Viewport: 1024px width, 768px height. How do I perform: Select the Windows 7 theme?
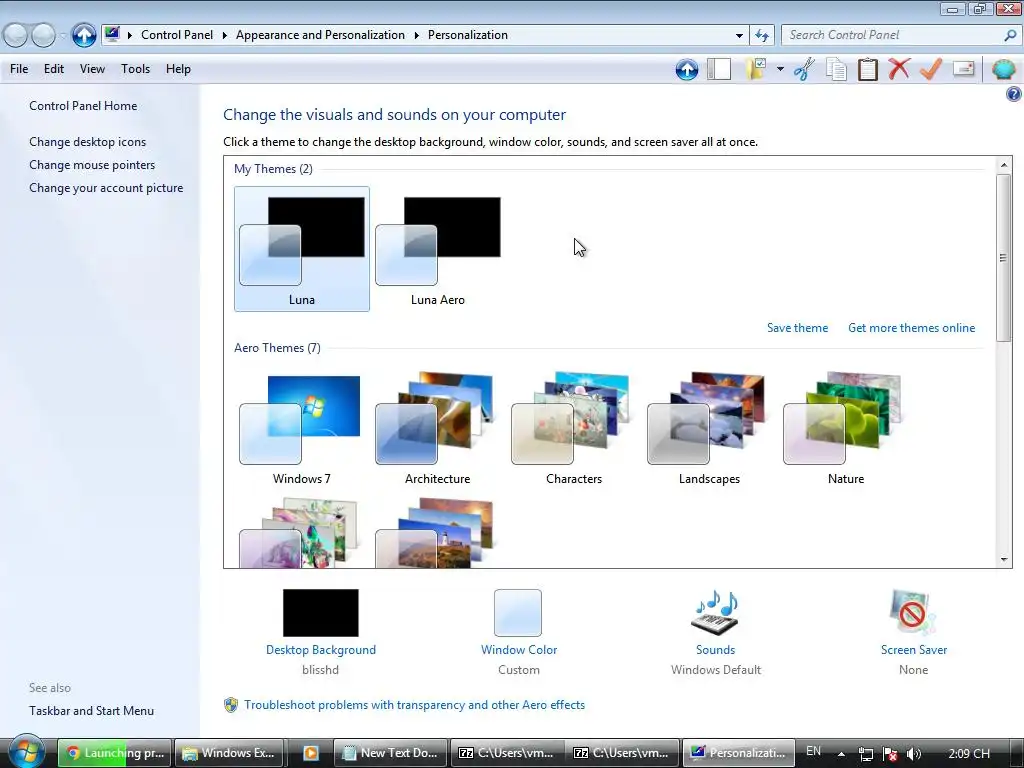click(302, 428)
